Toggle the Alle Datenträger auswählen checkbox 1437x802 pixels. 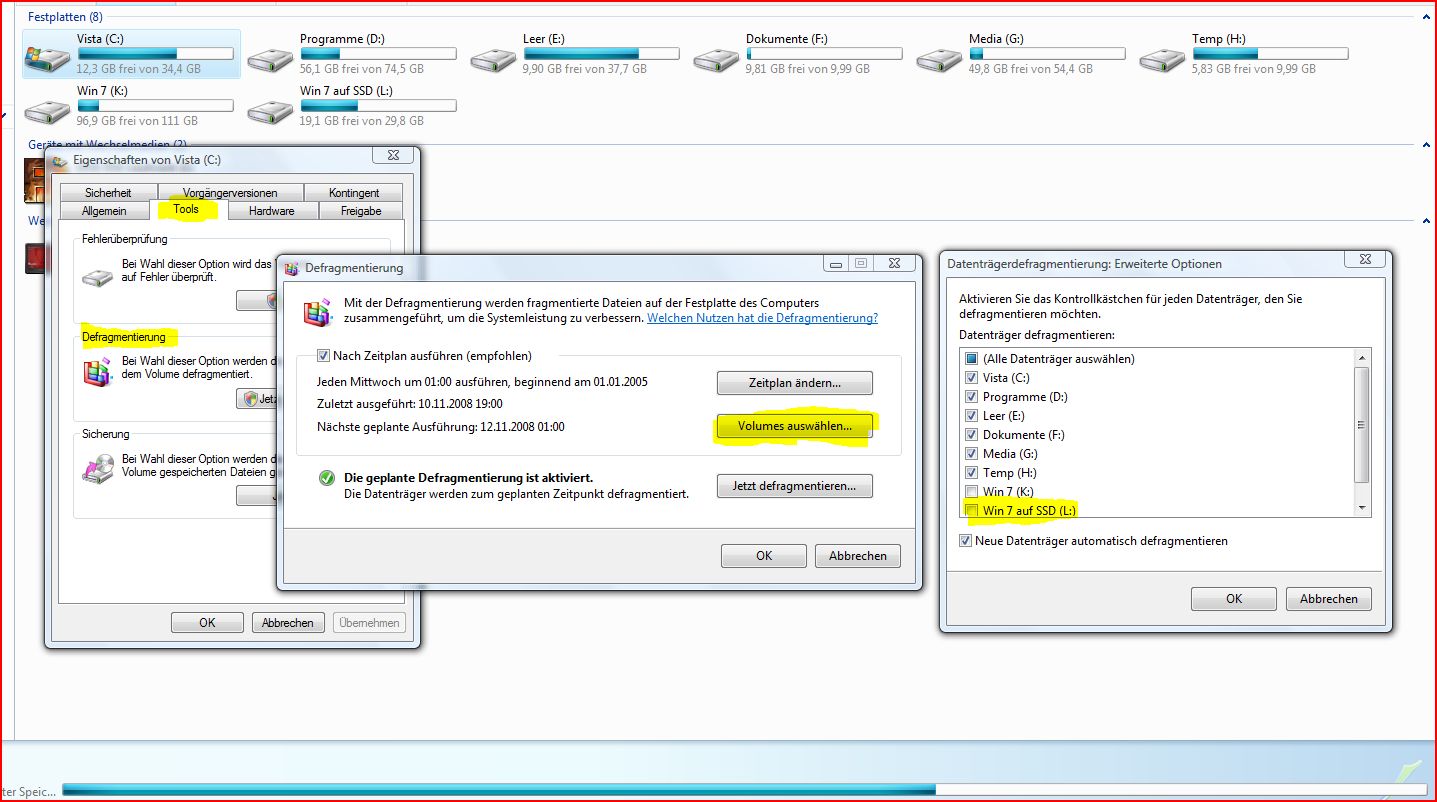(x=971, y=358)
